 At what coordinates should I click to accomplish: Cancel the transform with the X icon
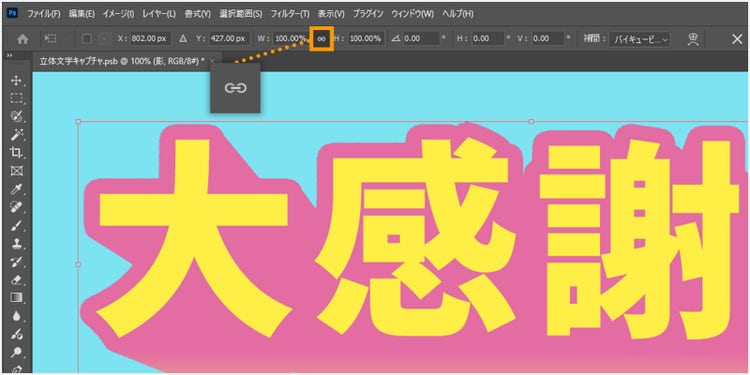(737, 39)
